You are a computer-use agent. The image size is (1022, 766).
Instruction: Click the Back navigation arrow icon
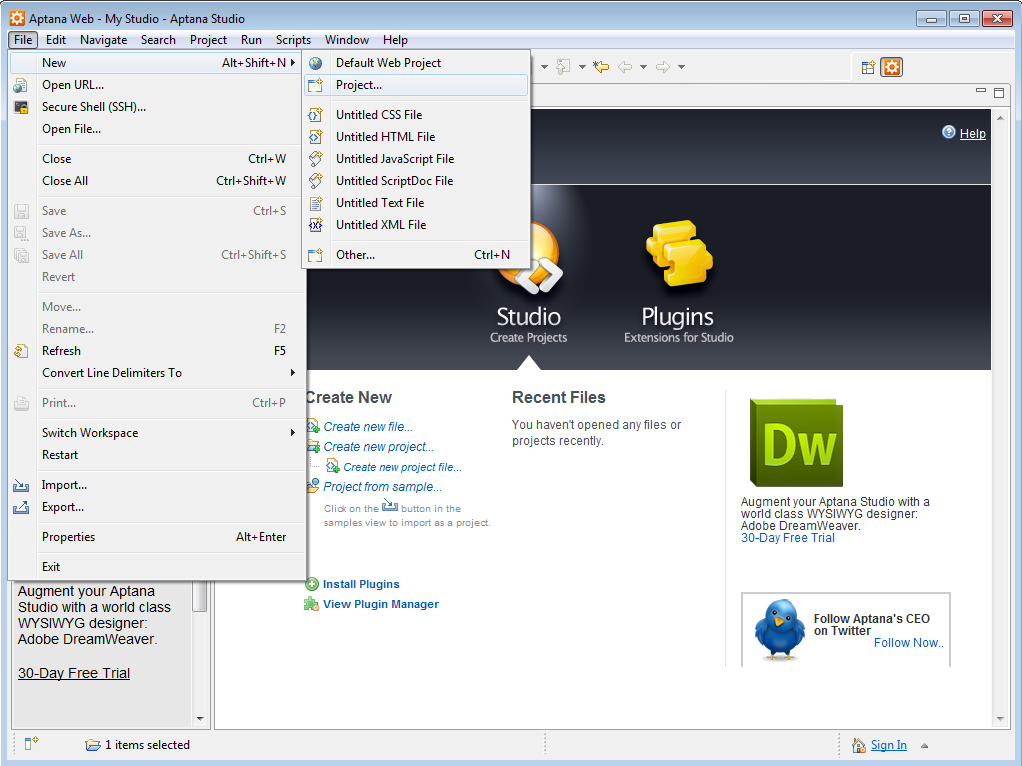coord(624,66)
